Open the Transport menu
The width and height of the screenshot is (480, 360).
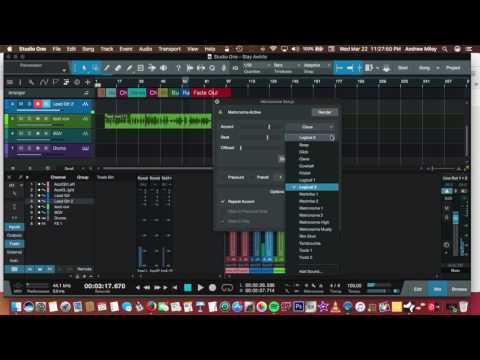click(169, 49)
